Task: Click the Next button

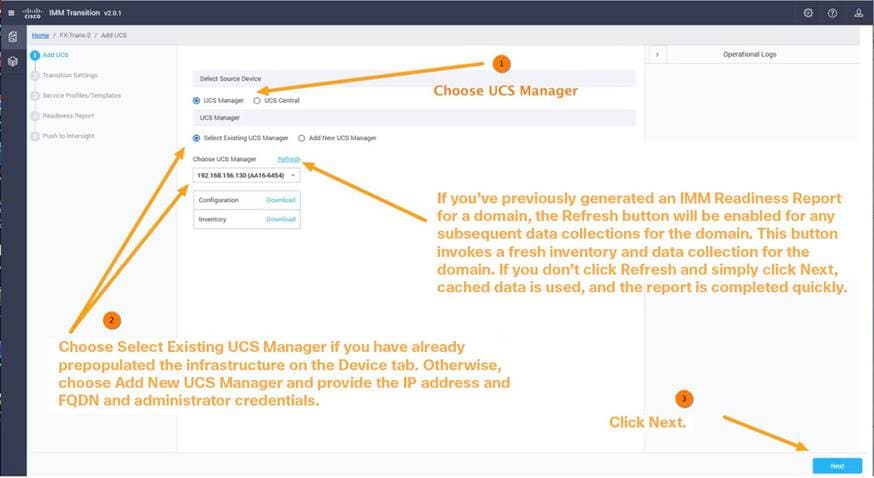Action: pos(837,466)
